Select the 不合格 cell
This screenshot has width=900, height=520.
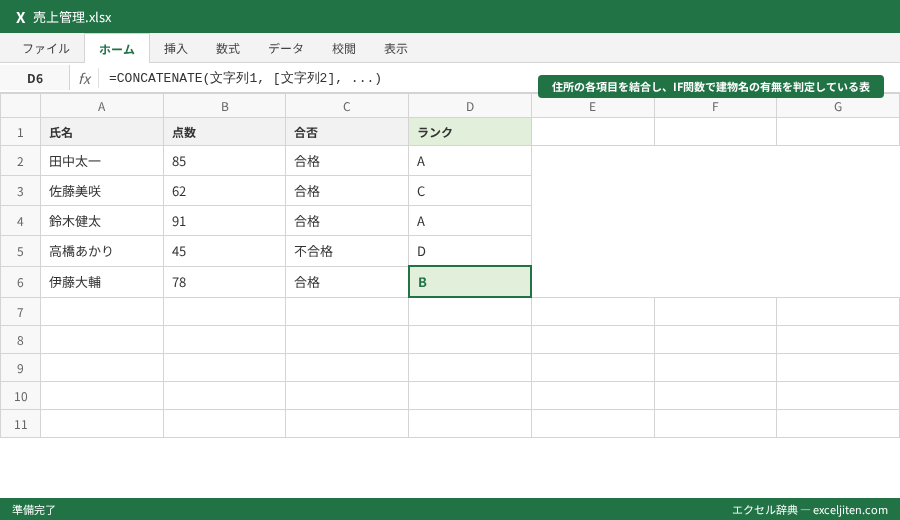347,251
